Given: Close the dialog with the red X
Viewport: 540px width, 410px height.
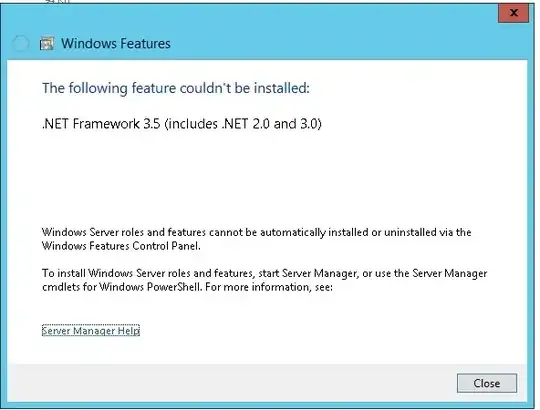Looking at the screenshot, I should pos(513,13).
